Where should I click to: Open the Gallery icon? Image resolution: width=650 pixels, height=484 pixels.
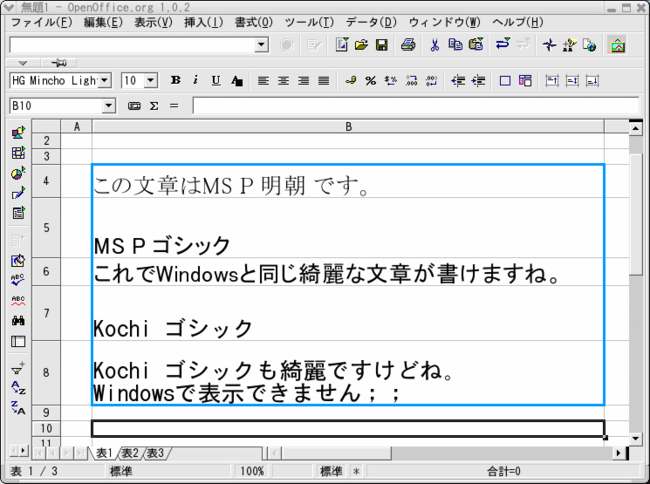coord(618,45)
